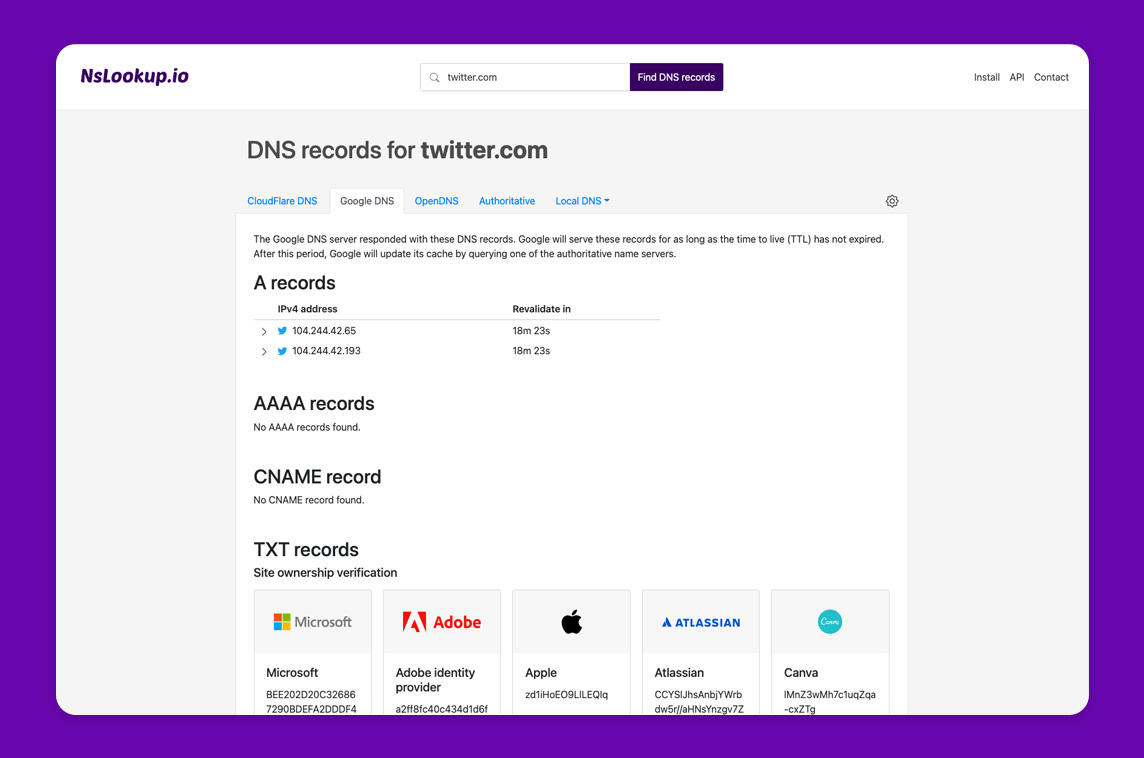Image resolution: width=1144 pixels, height=758 pixels.
Task: Click the A records heading
Action: pyautogui.click(x=294, y=282)
